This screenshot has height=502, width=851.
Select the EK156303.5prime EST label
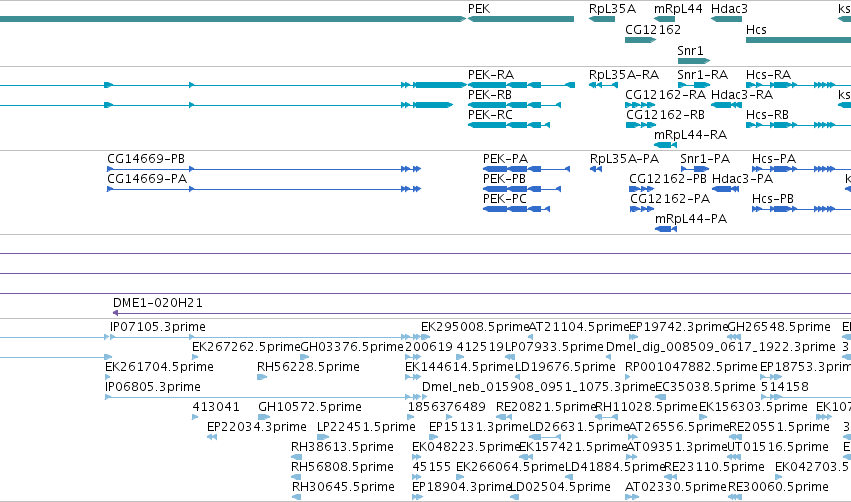coord(753,407)
